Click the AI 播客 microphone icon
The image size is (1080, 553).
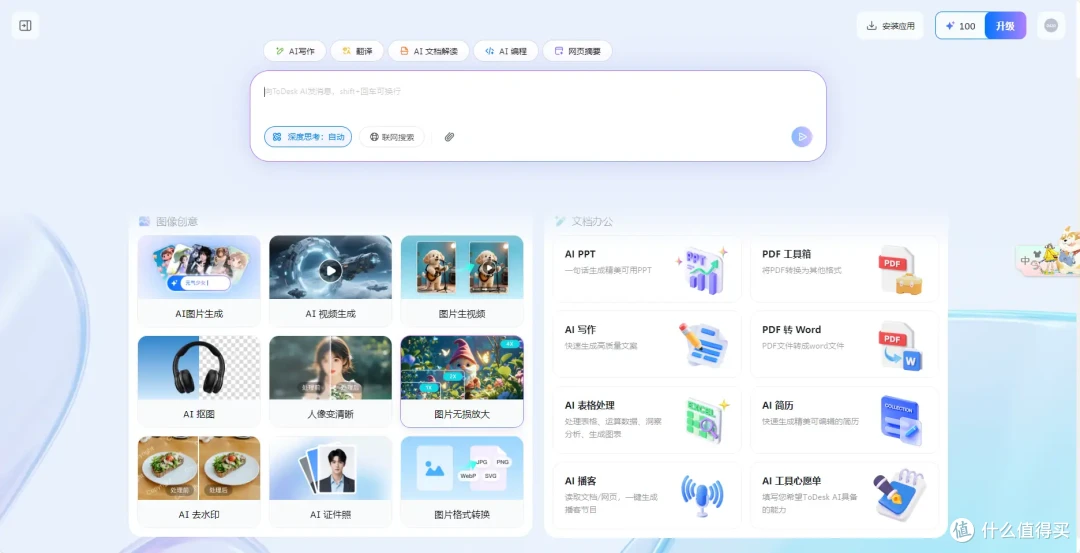[x=702, y=495]
